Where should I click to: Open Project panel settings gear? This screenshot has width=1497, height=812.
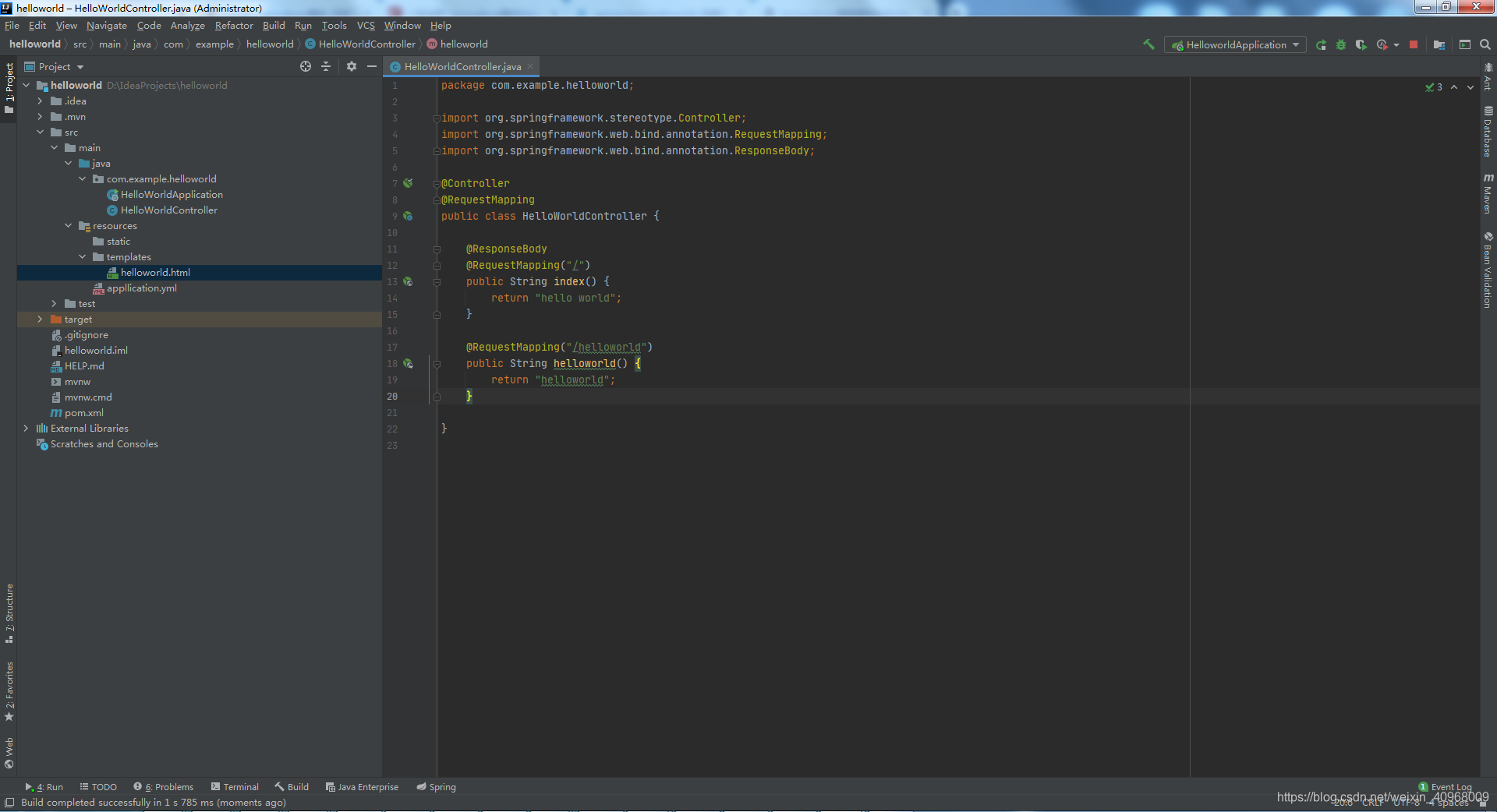[x=351, y=66]
